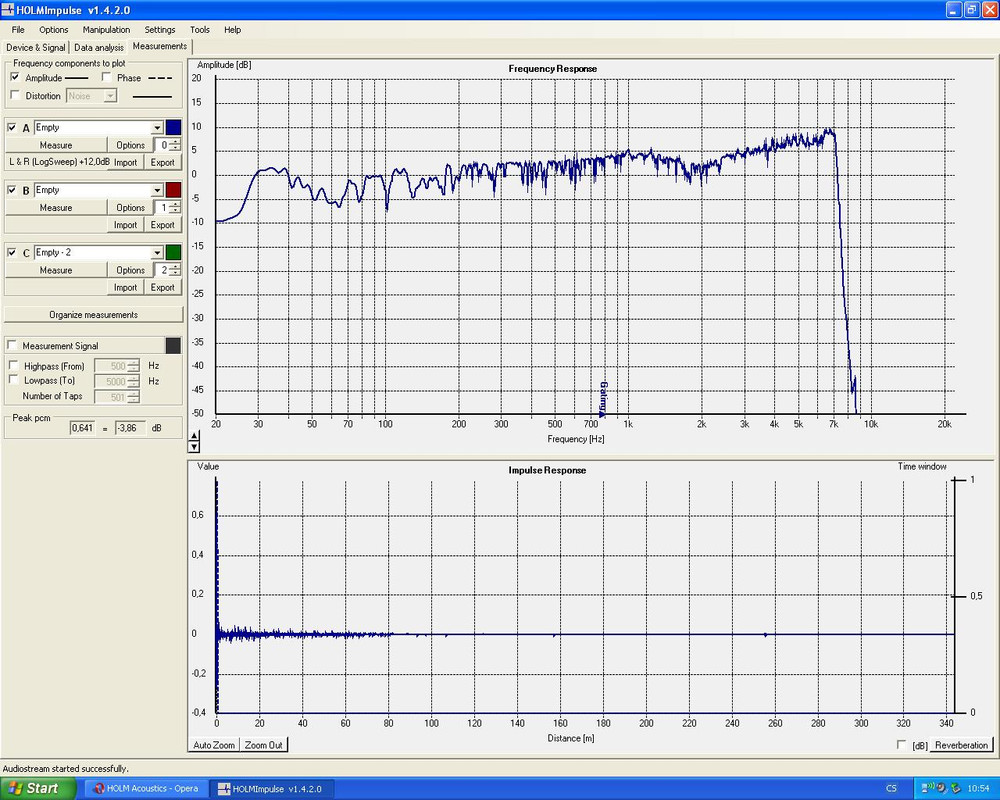Click the Auto Zoom button
Viewport: 1000px width, 800px height.
pos(214,744)
